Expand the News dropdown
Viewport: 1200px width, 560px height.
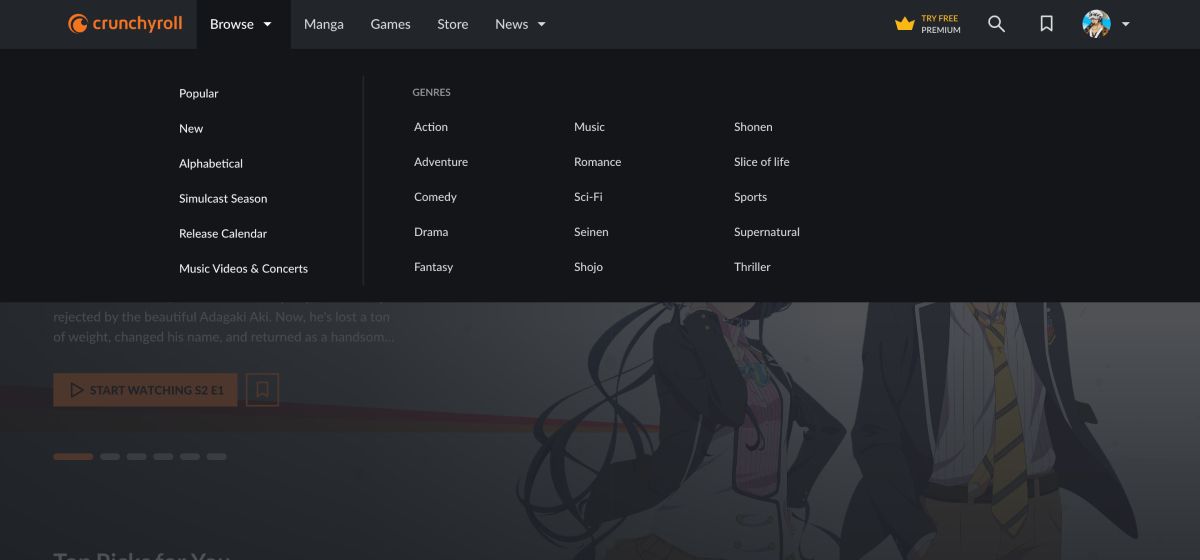coord(521,24)
